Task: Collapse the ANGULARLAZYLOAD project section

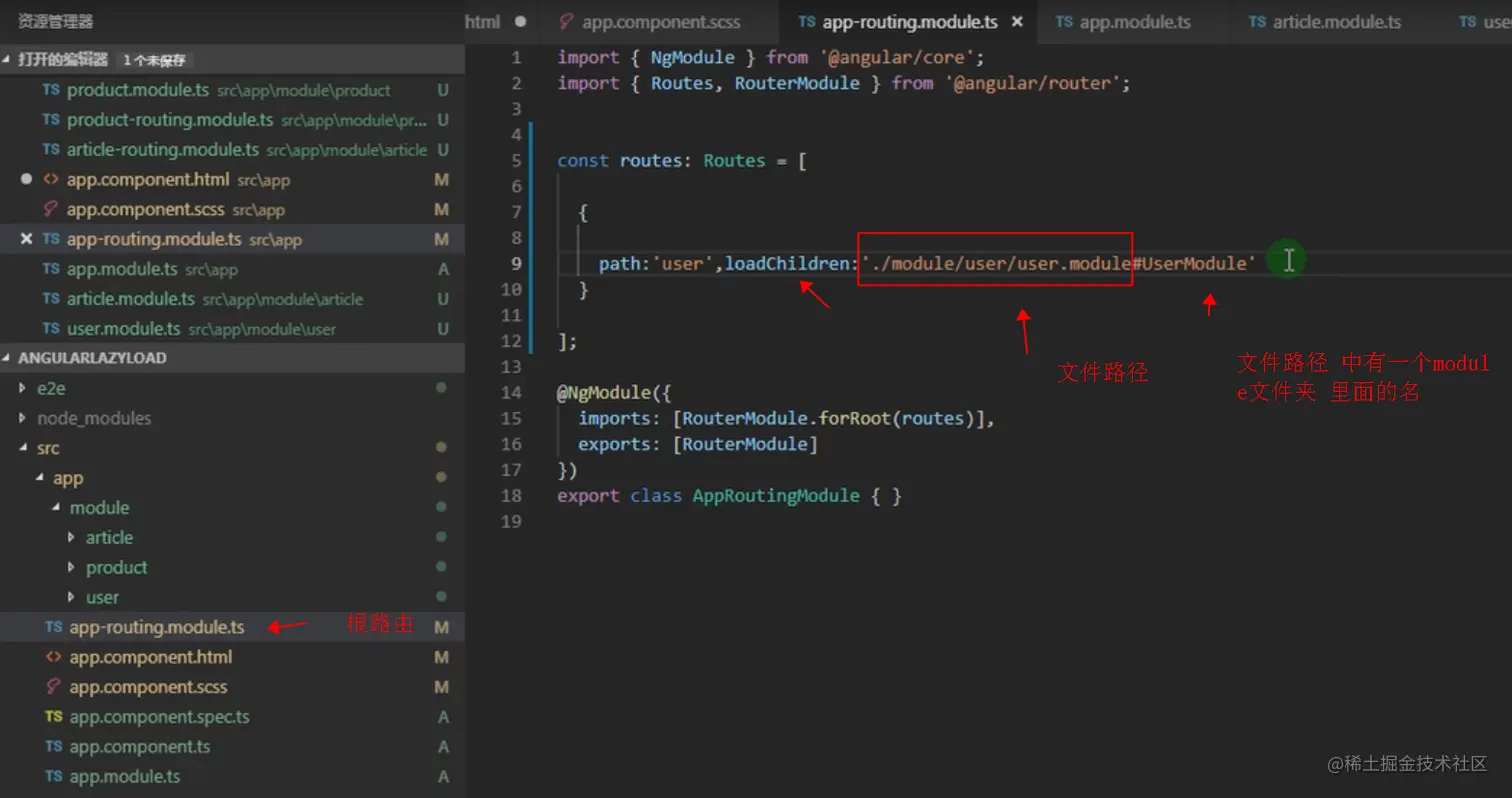Action: point(8,357)
